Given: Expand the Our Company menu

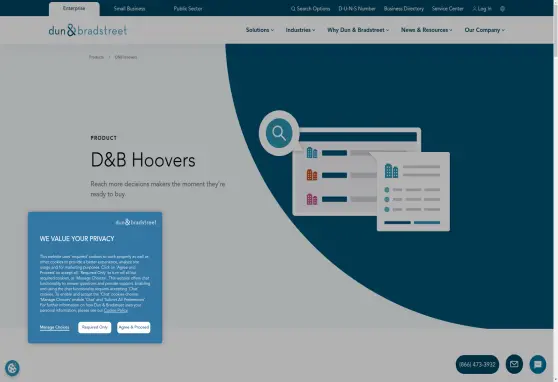Looking at the screenshot, I should point(484,30).
